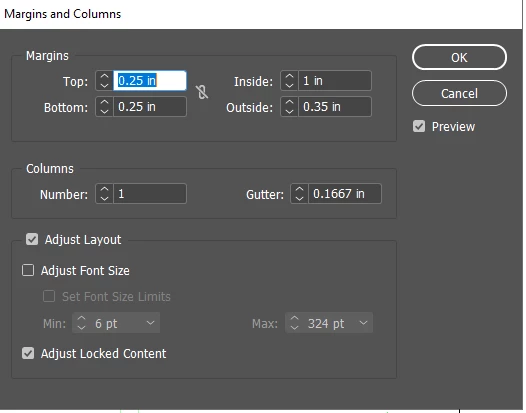Decrease the Outside margin using the stepper
Screen dimensions: 526x413
(x=289, y=111)
